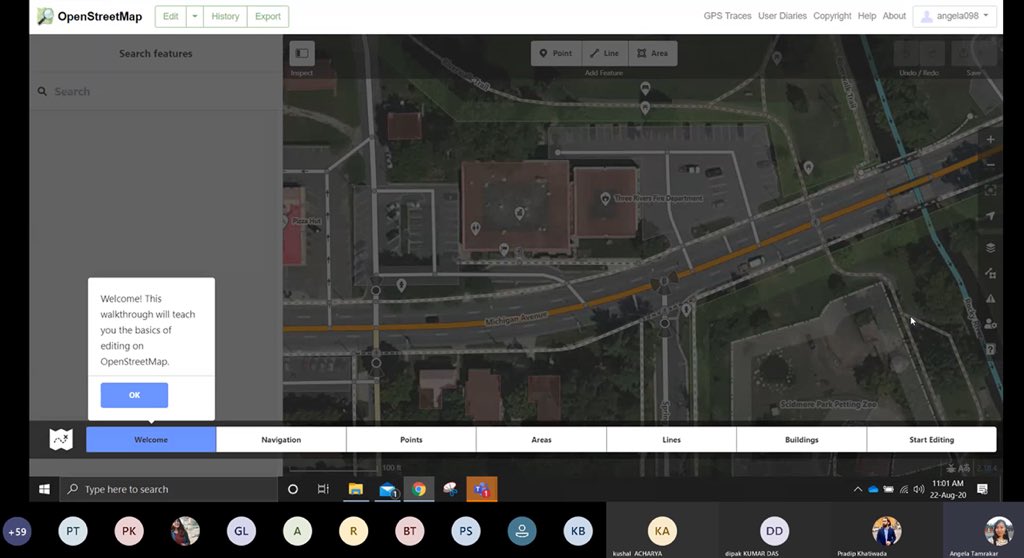Zoom in with the plus icon
The width and height of the screenshot is (1024, 558).
pyautogui.click(x=991, y=139)
